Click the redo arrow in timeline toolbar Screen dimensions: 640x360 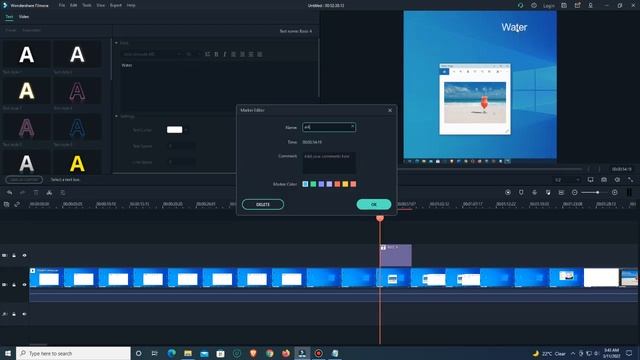tap(22, 192)
